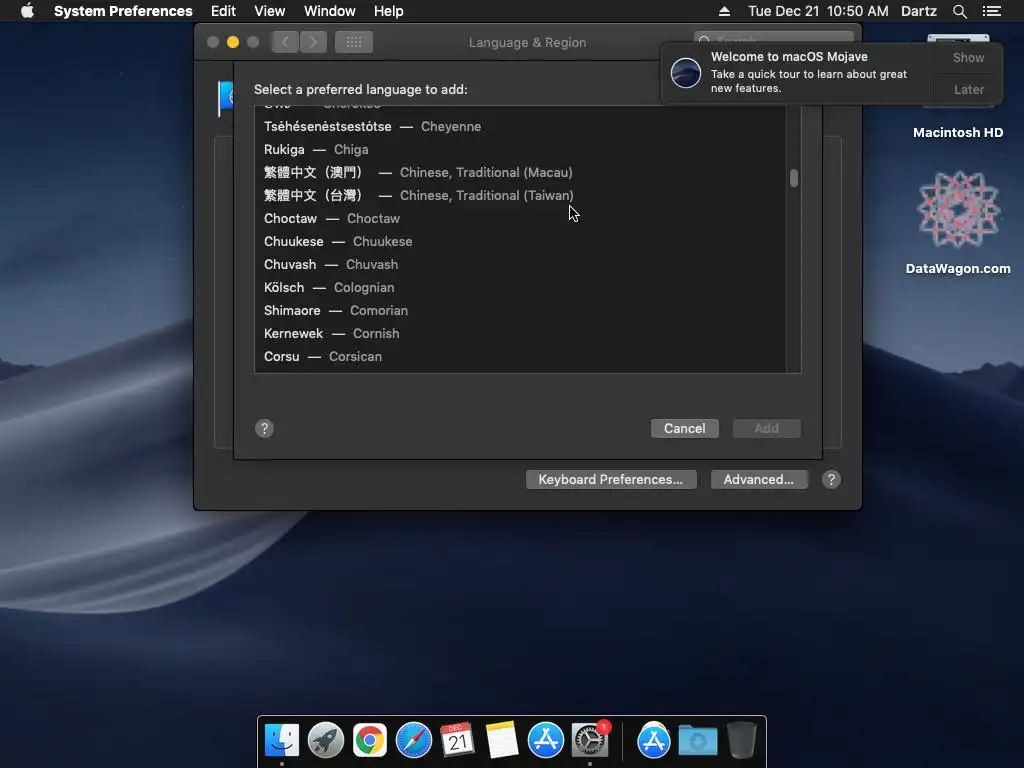Click Later on the Mojave notification
1024x768 pixels.
[968, 89]
